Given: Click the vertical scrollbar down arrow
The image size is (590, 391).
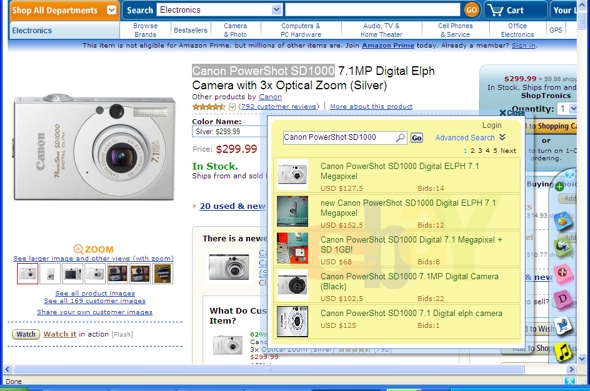Looking at the screenshot, I should (581, 358).
